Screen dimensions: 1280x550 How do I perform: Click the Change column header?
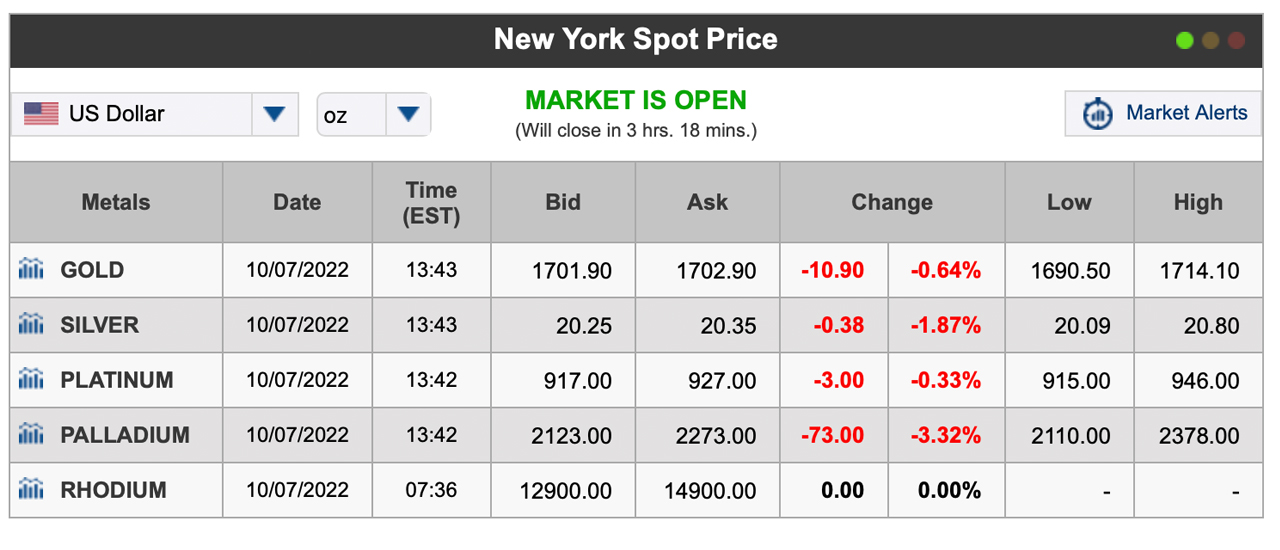click(x=891, y=202)
